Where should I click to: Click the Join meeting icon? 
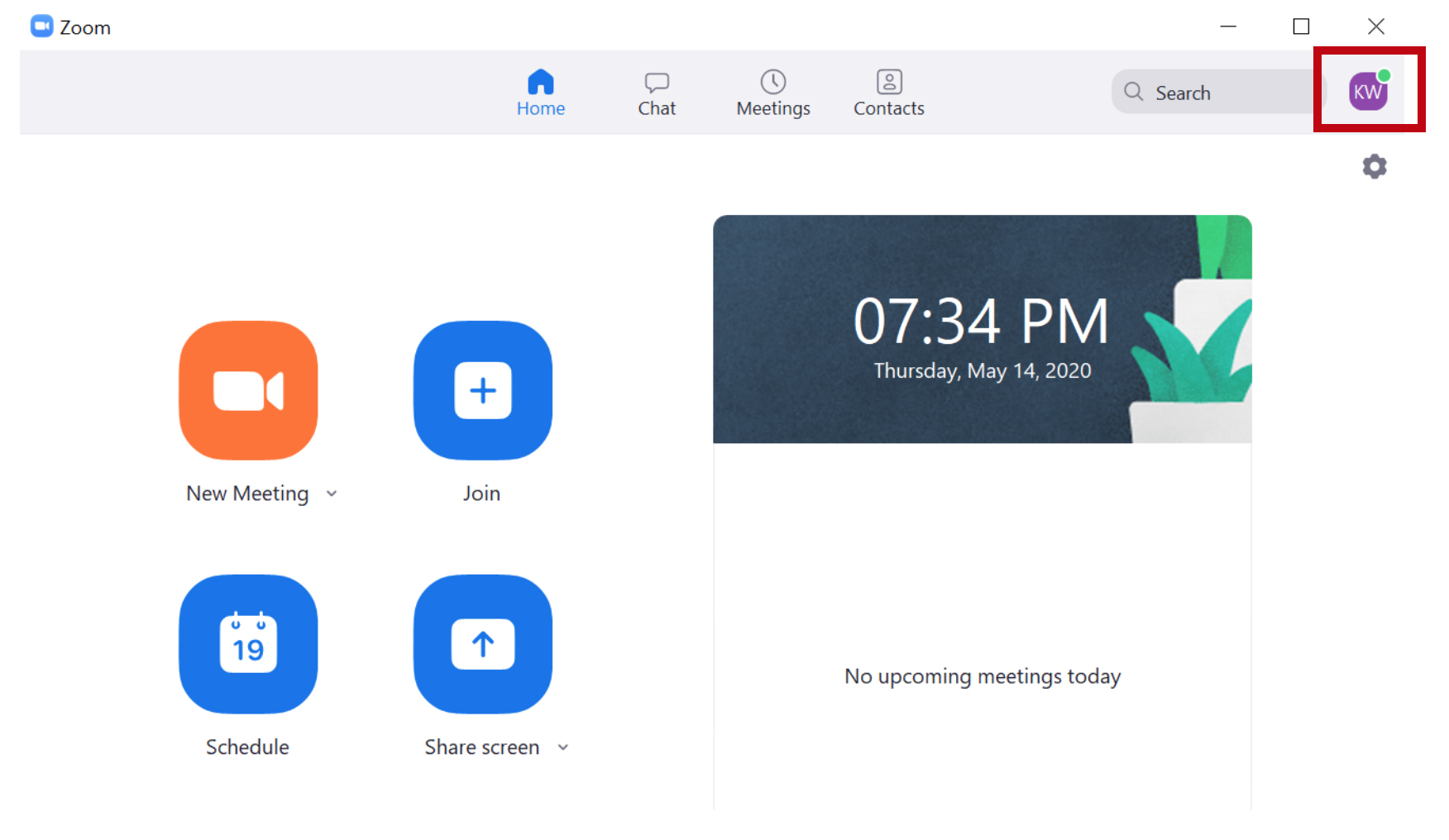(482, 391)
